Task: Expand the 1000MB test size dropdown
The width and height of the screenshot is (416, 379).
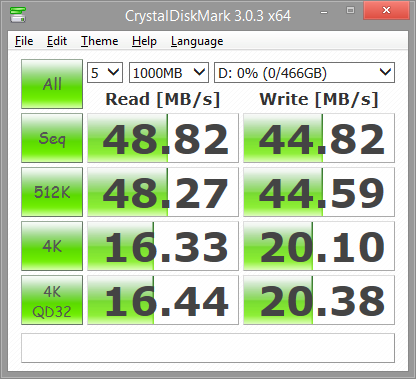Action: pyautogui.click(x=169, y=73)
